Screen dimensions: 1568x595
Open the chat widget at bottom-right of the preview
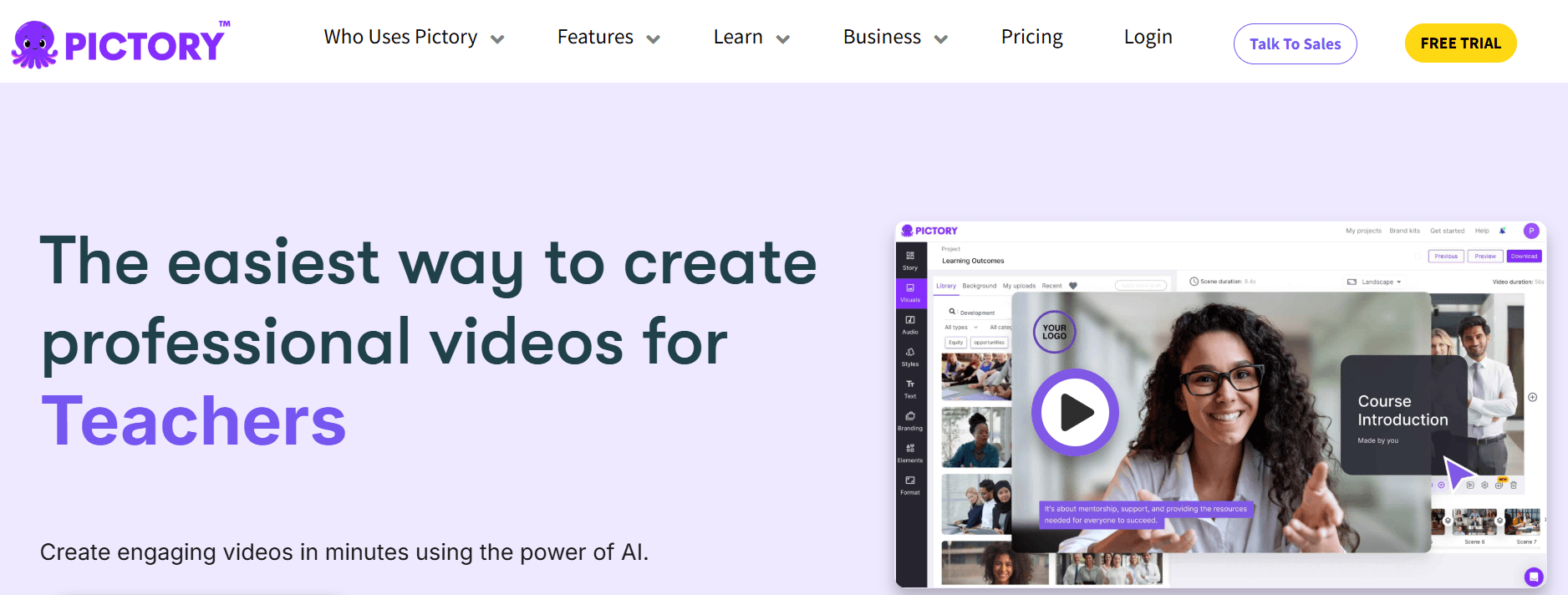[1533, 577]
